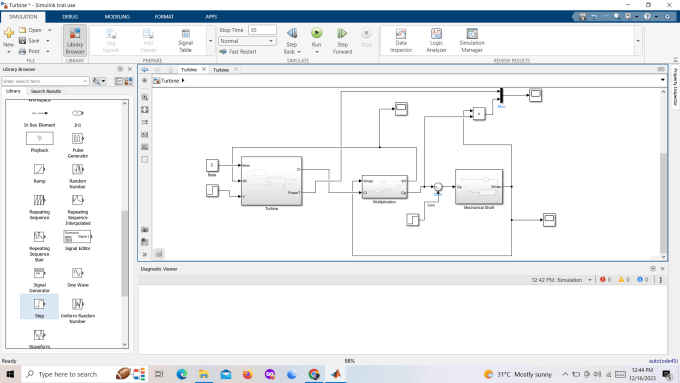Click the canvas vertical scrollbar
The image size is (680, 383).
tap(663, 203)
